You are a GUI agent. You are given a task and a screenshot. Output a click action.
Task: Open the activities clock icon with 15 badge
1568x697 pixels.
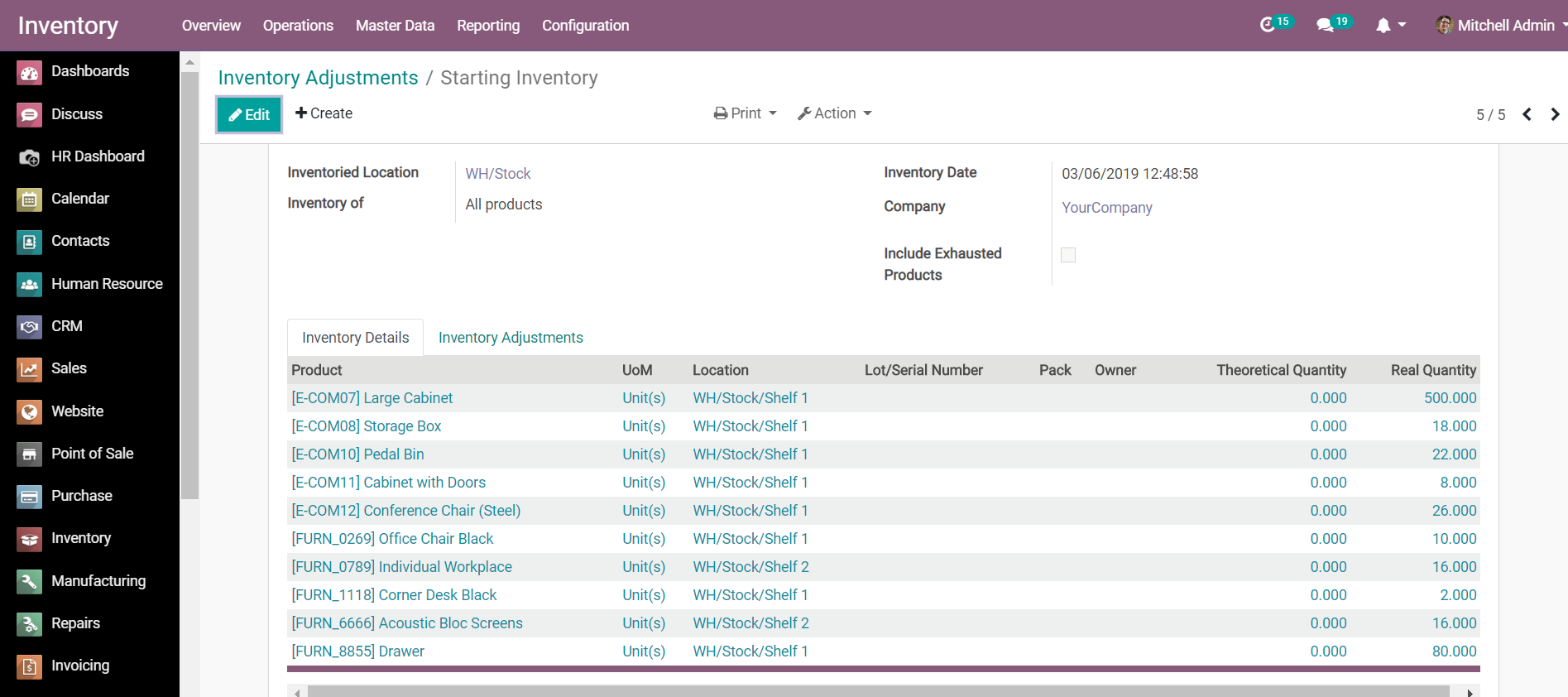point(1275,24)
